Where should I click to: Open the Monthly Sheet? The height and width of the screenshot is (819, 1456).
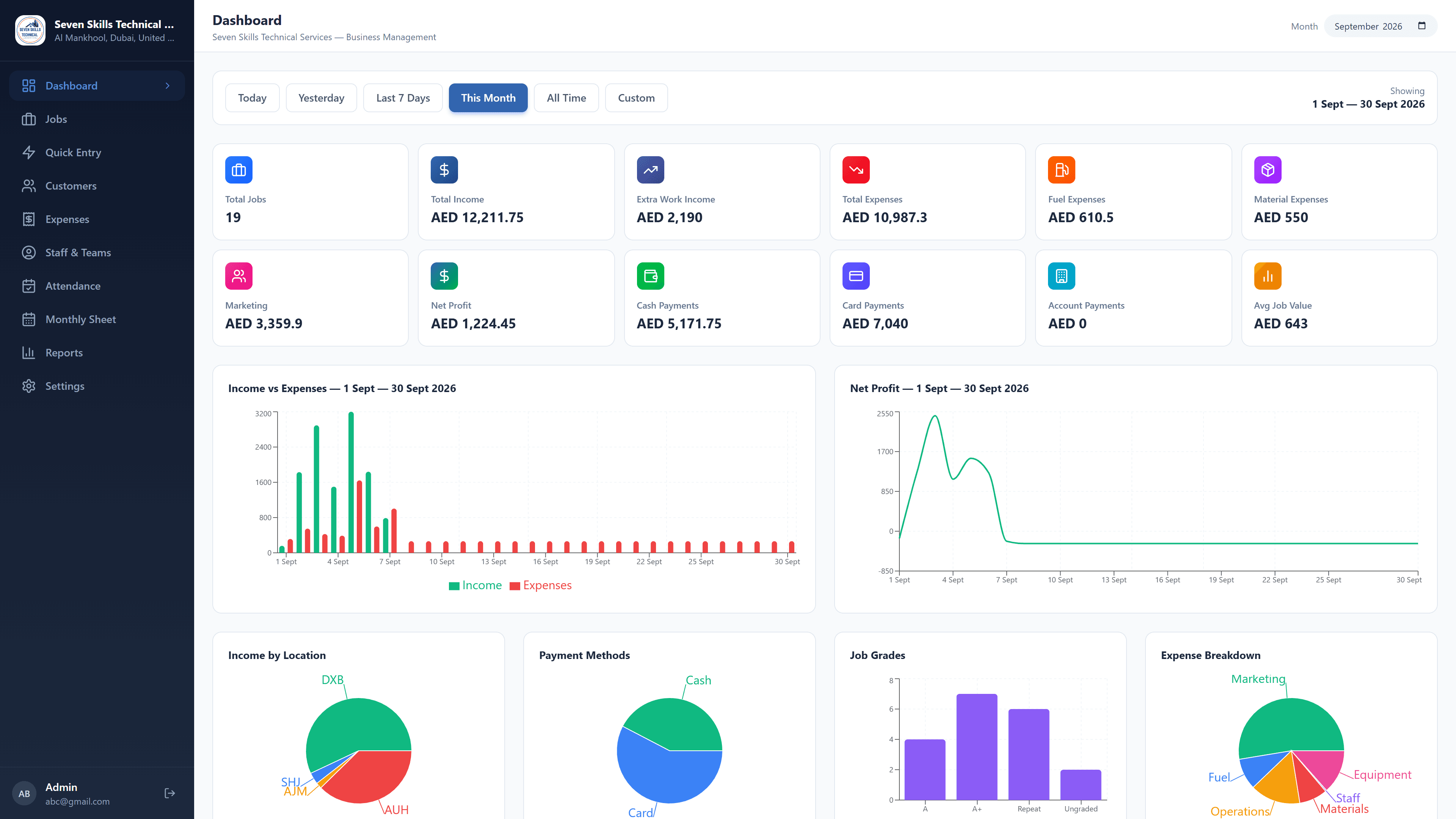click(97, 319)
